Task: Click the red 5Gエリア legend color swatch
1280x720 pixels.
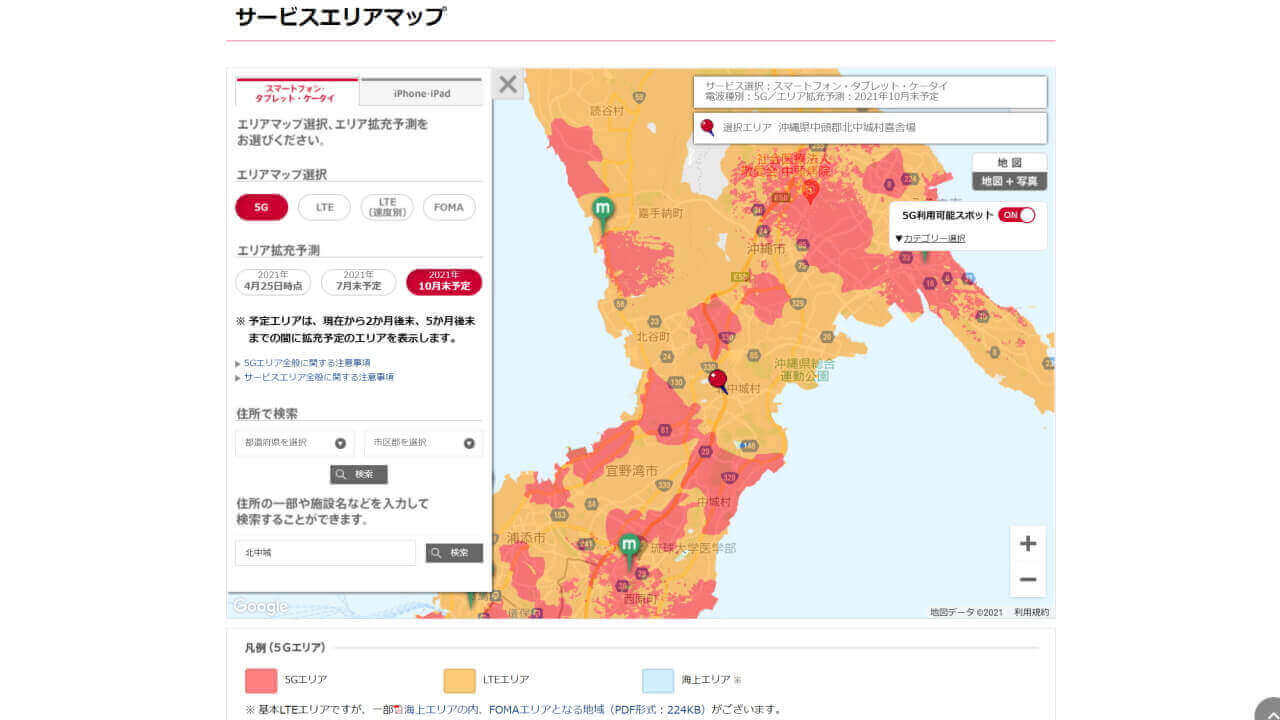Action: pyautogui.click(x=262, y=679)
